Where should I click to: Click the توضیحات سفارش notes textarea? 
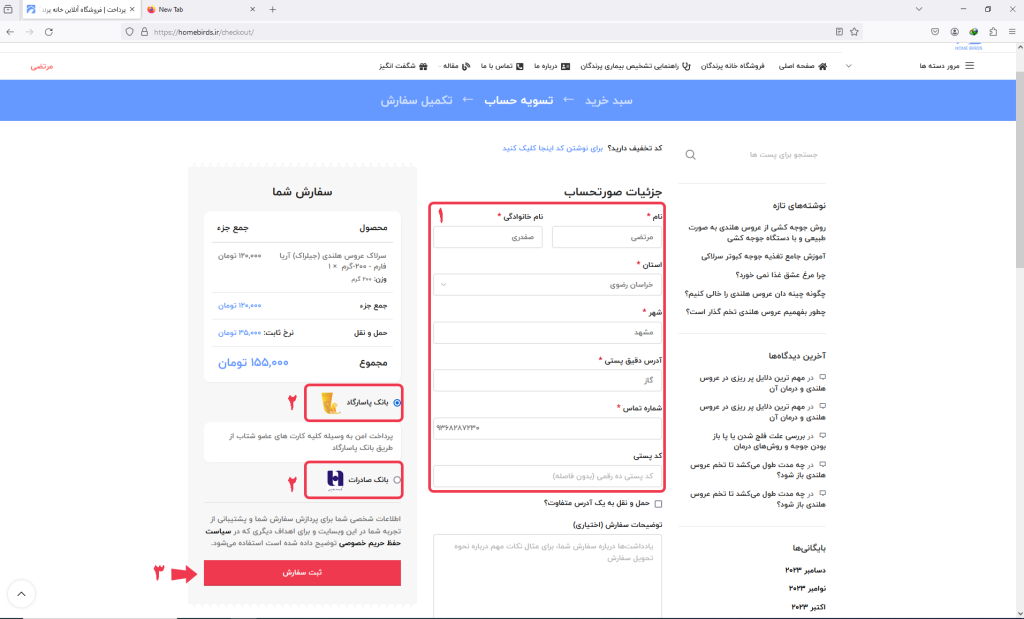coord(547,575)
